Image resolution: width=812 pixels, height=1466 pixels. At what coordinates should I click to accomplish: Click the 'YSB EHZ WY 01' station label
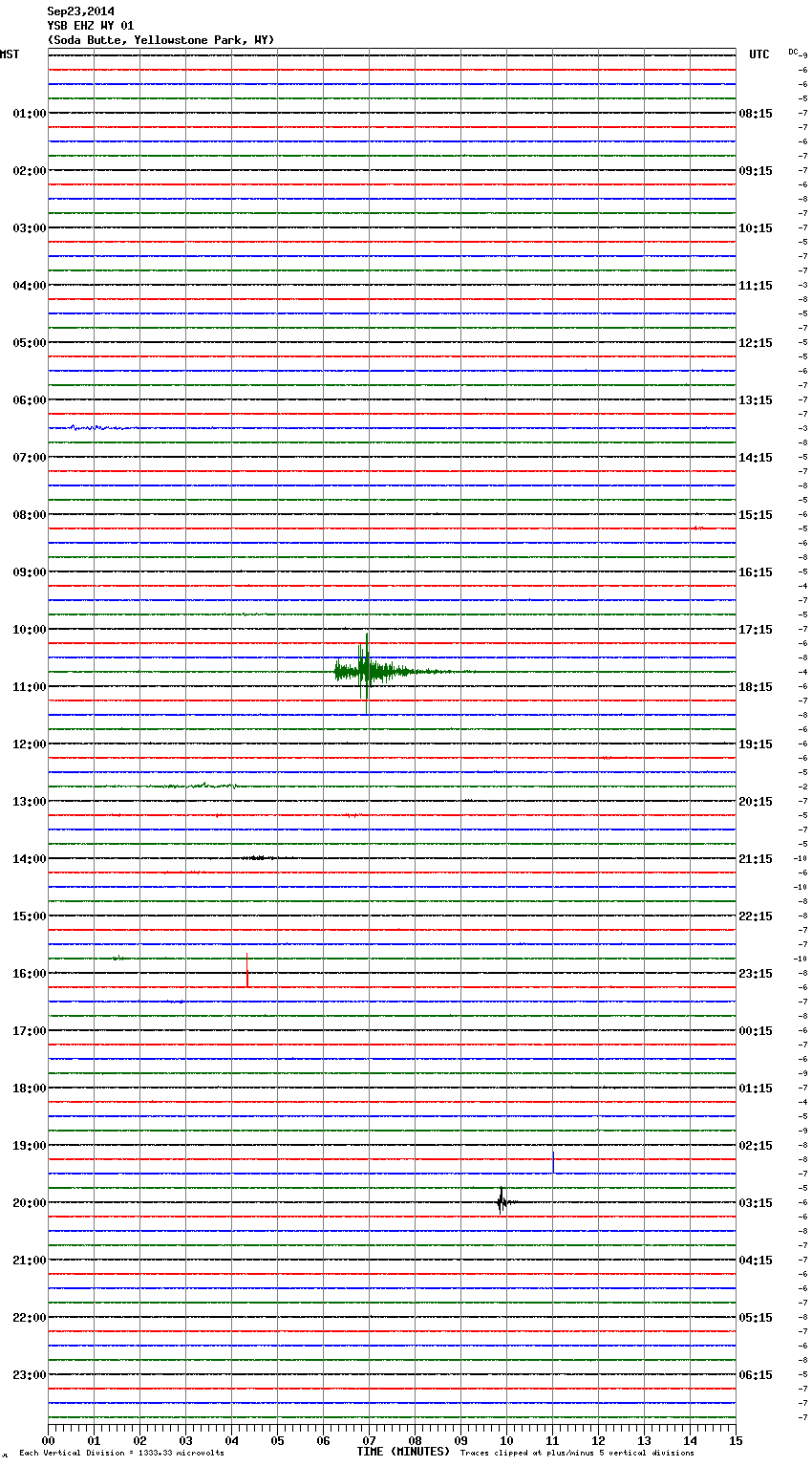click(x=90, y=26)
